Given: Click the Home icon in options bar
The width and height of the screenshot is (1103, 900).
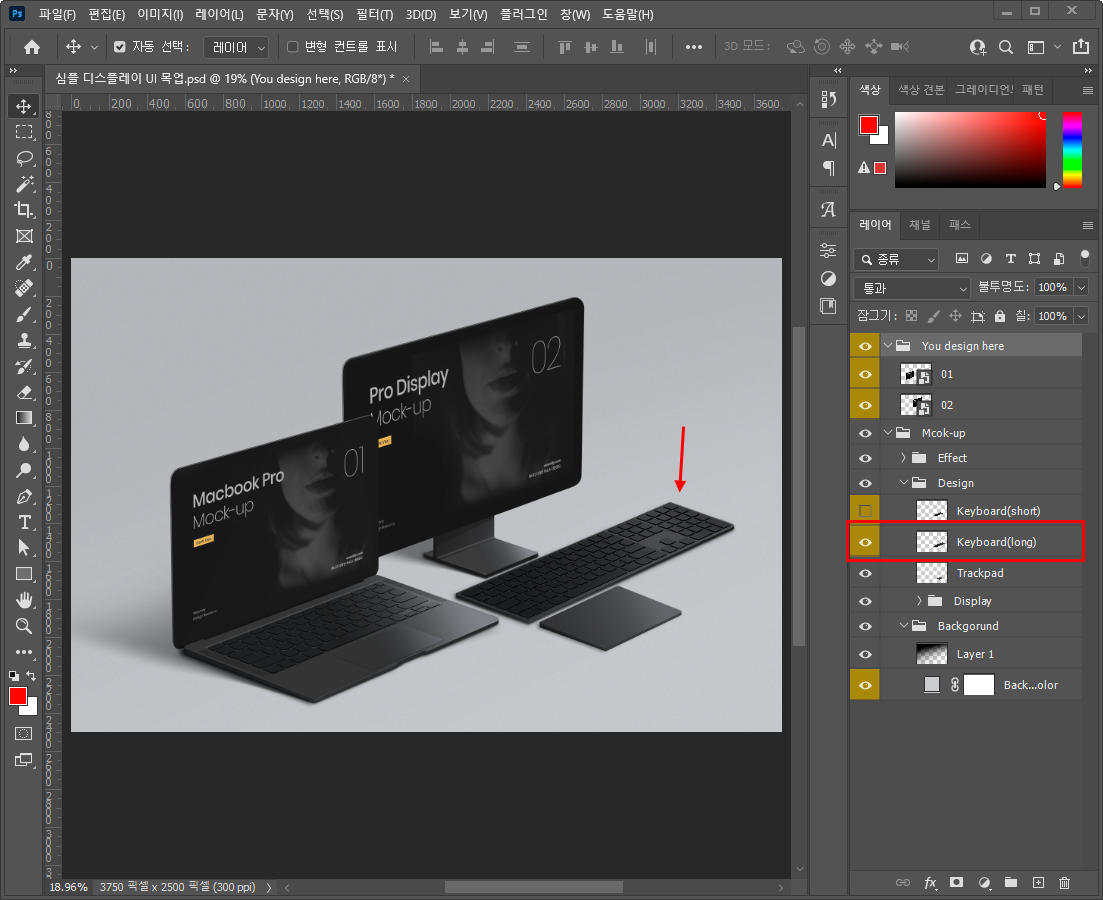Looking at the screenshot, I should click(32, 47).
